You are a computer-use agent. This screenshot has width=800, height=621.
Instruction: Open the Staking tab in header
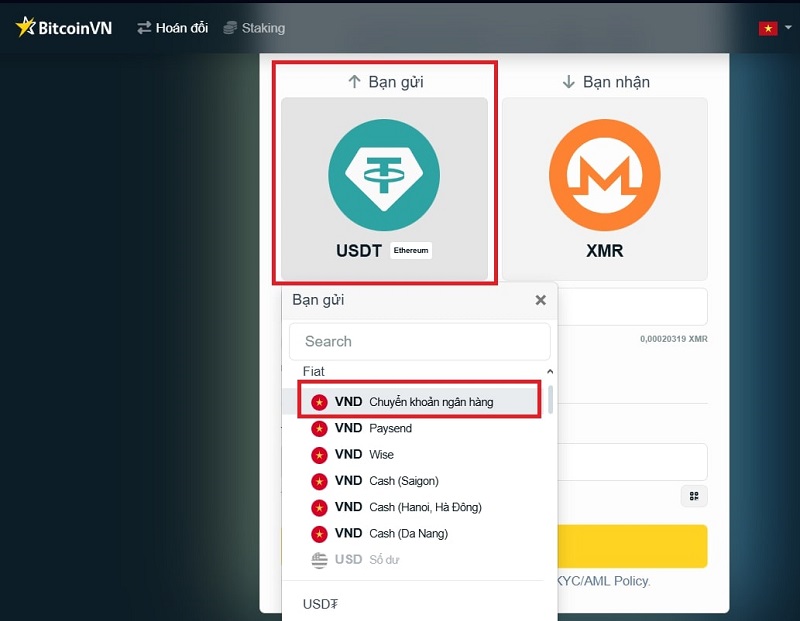point(263,28)
